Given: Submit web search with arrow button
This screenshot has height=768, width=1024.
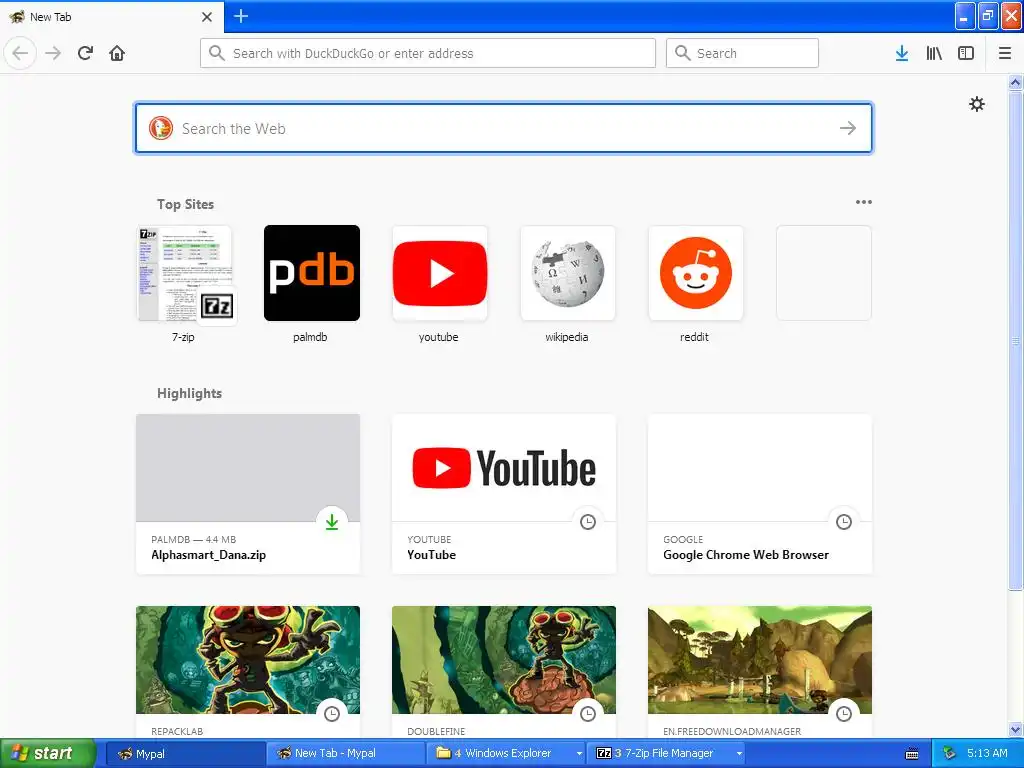Looking at the screenshot, I should point(848,128).
